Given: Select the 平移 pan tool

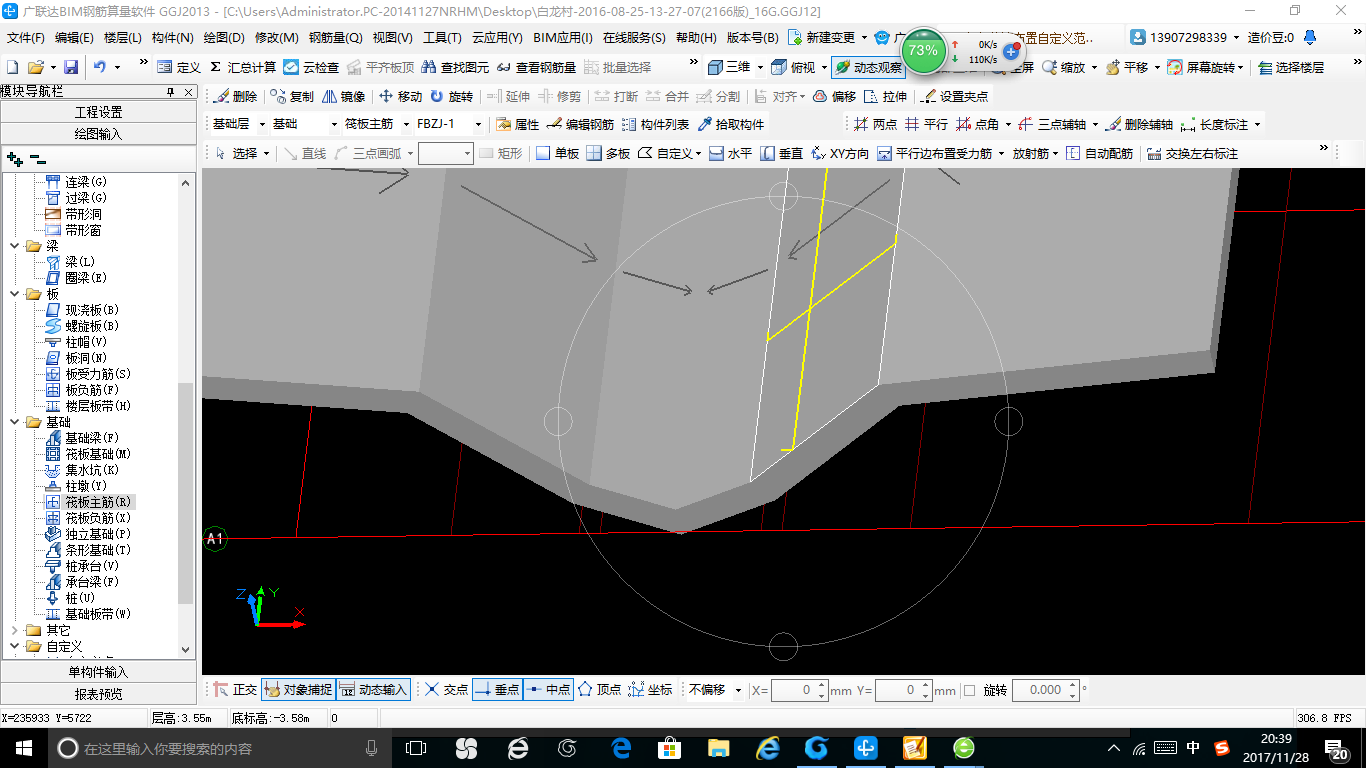Looking at the screenshot, I should point(1127,67).
